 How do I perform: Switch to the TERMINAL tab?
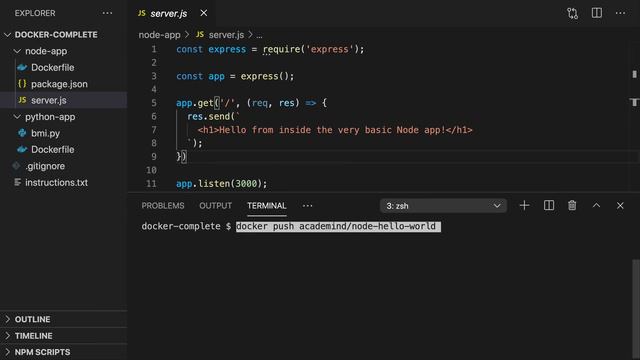(267, 206)
